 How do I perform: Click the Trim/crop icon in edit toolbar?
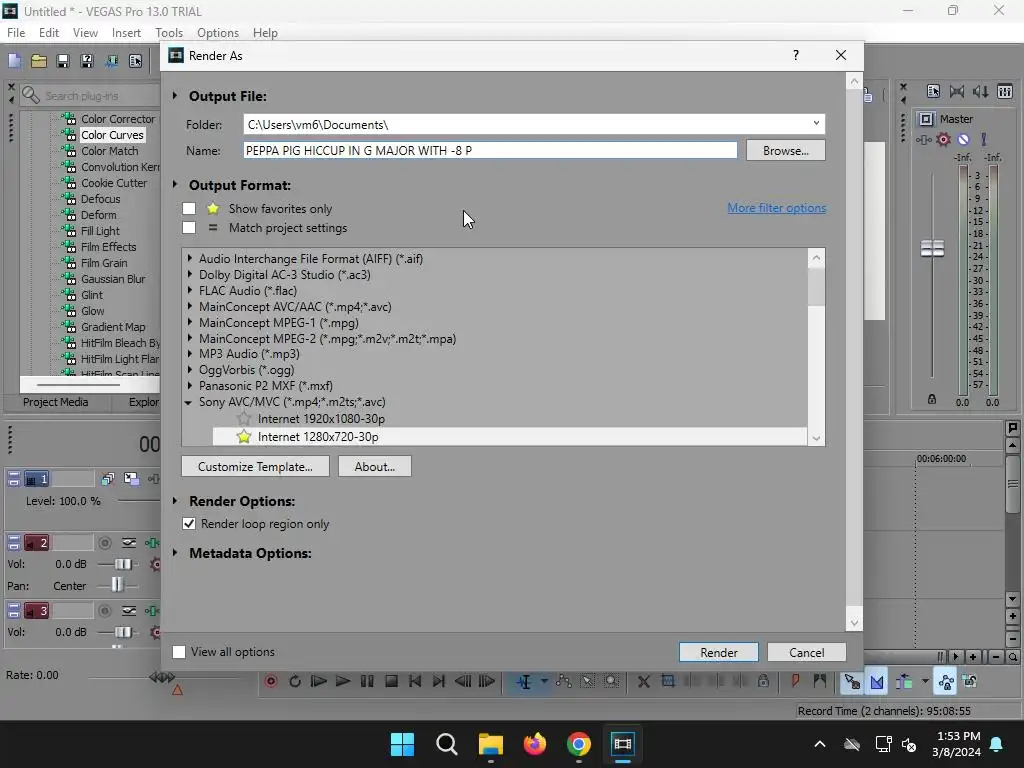(667, 680)
